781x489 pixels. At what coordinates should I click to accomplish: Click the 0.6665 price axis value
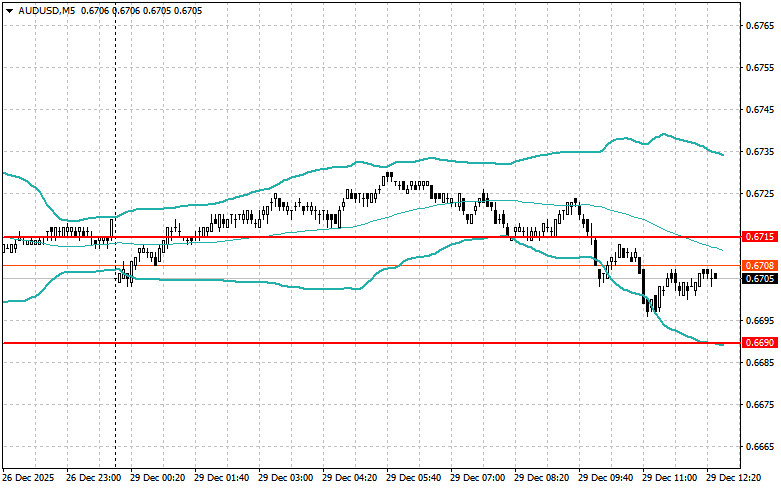761,447
